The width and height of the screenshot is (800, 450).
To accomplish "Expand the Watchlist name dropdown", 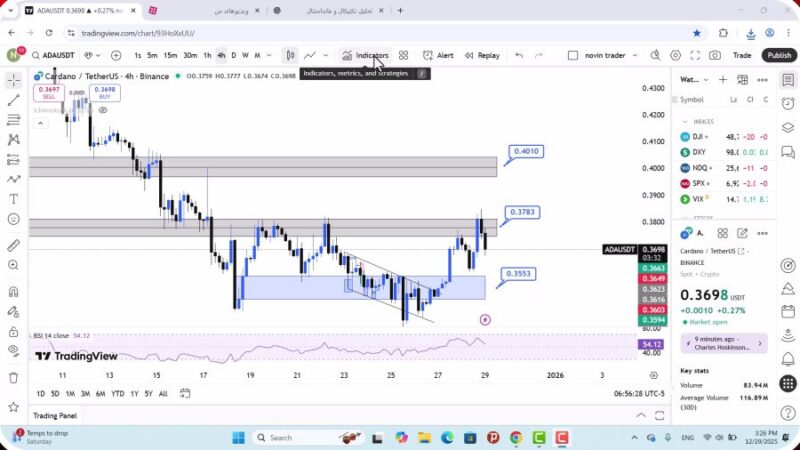I will tap(706, 80).
